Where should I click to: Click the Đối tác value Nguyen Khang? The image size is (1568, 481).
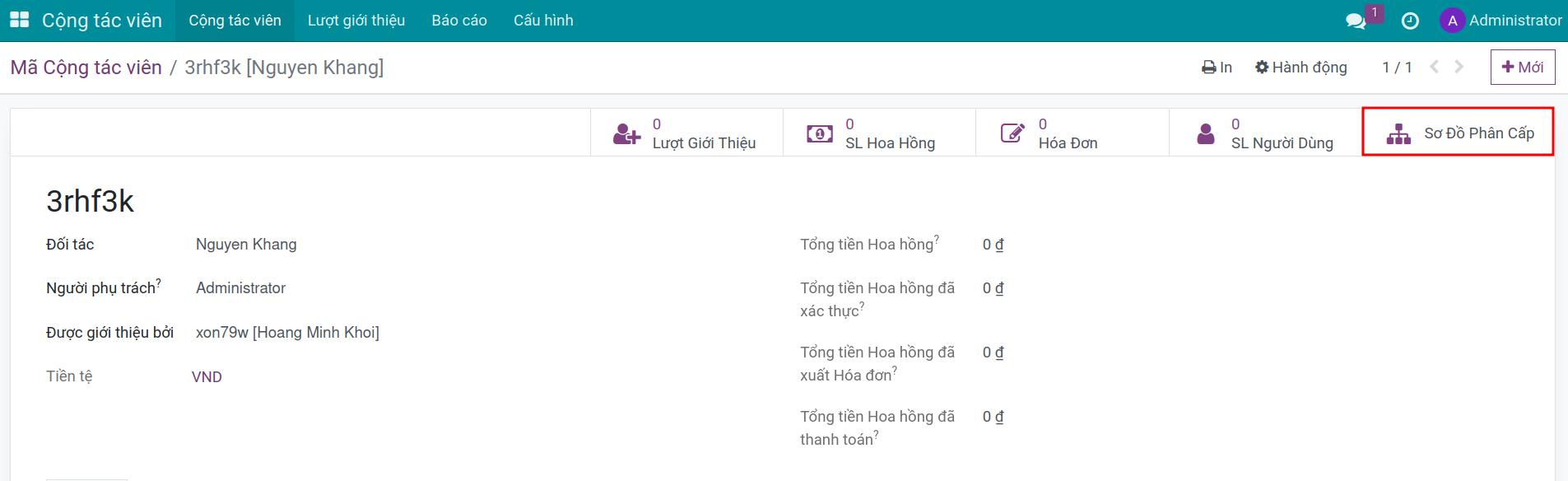click(x=246, y=245)
